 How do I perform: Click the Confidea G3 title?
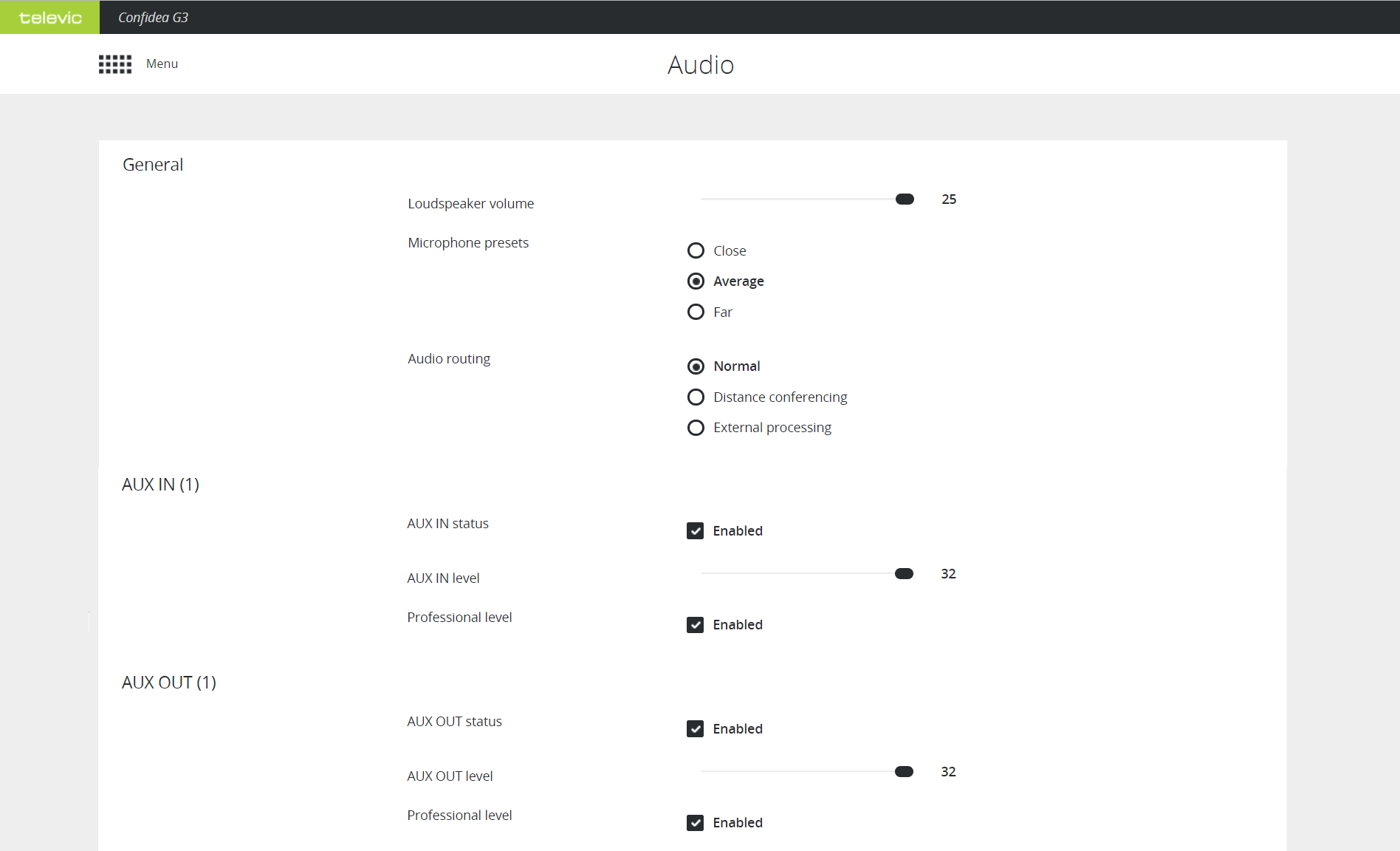(153, 18)
